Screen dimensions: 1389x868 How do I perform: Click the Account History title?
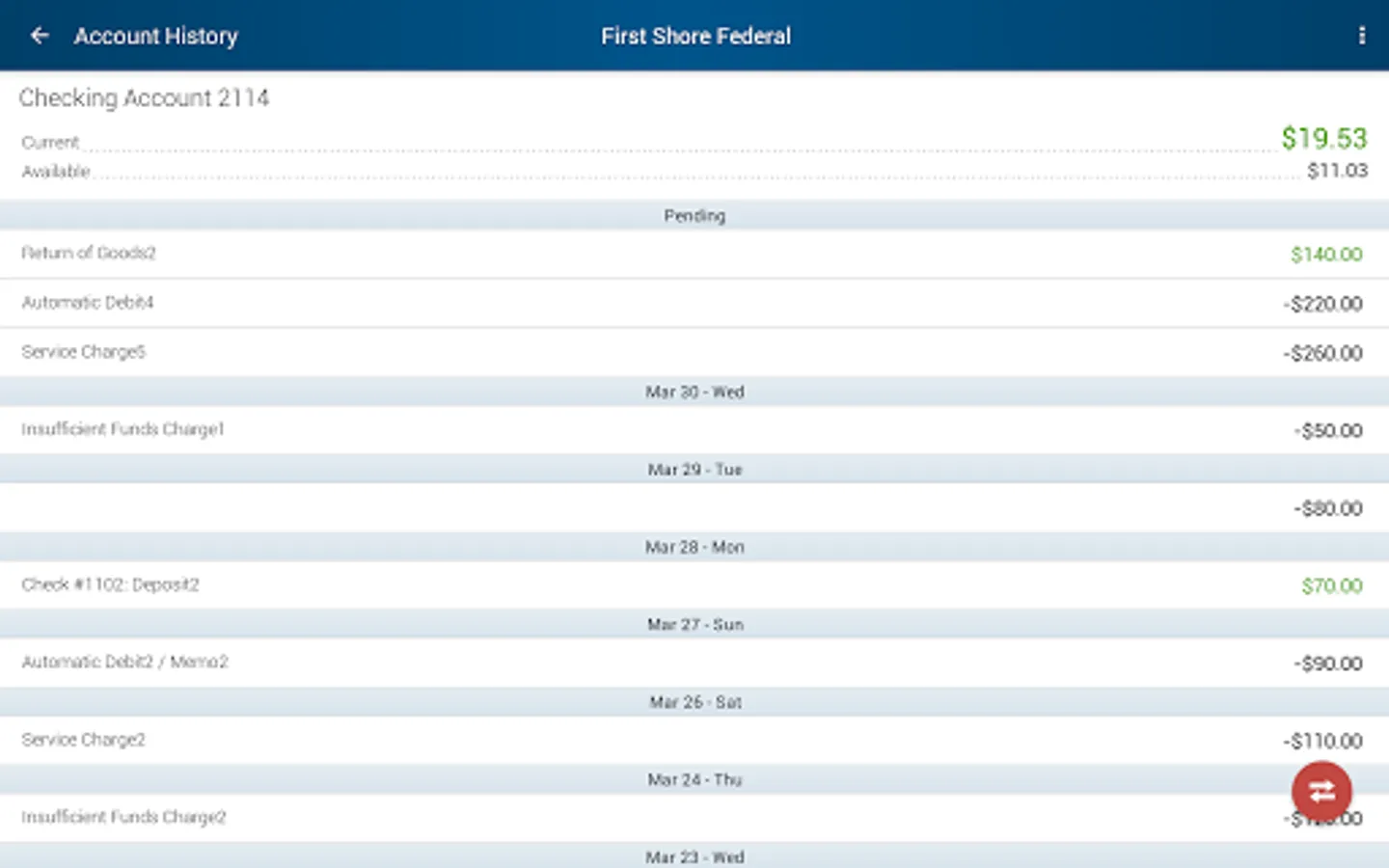pos(155,36)
